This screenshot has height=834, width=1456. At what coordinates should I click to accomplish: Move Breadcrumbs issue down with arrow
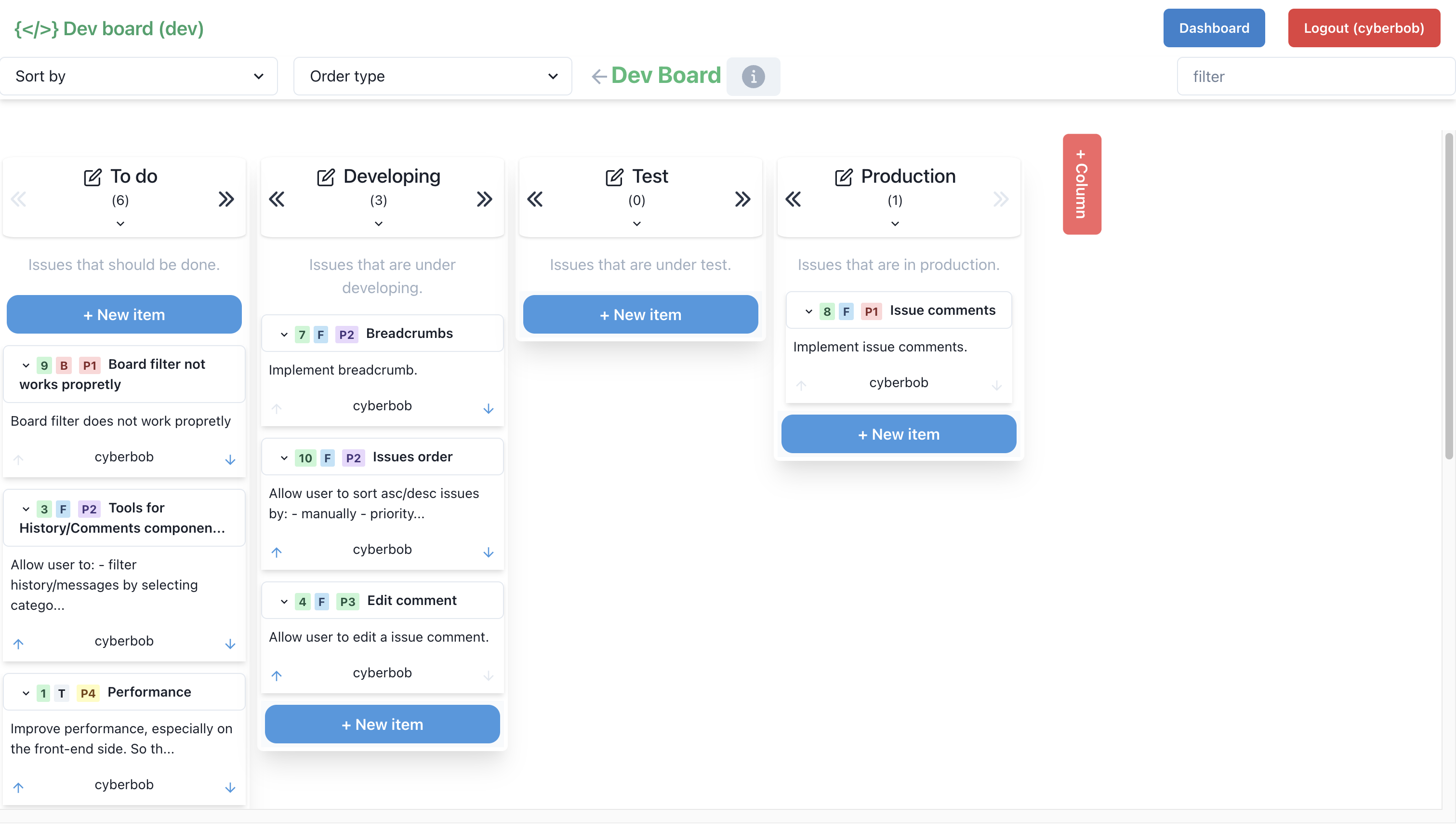[x=488, y=409]
